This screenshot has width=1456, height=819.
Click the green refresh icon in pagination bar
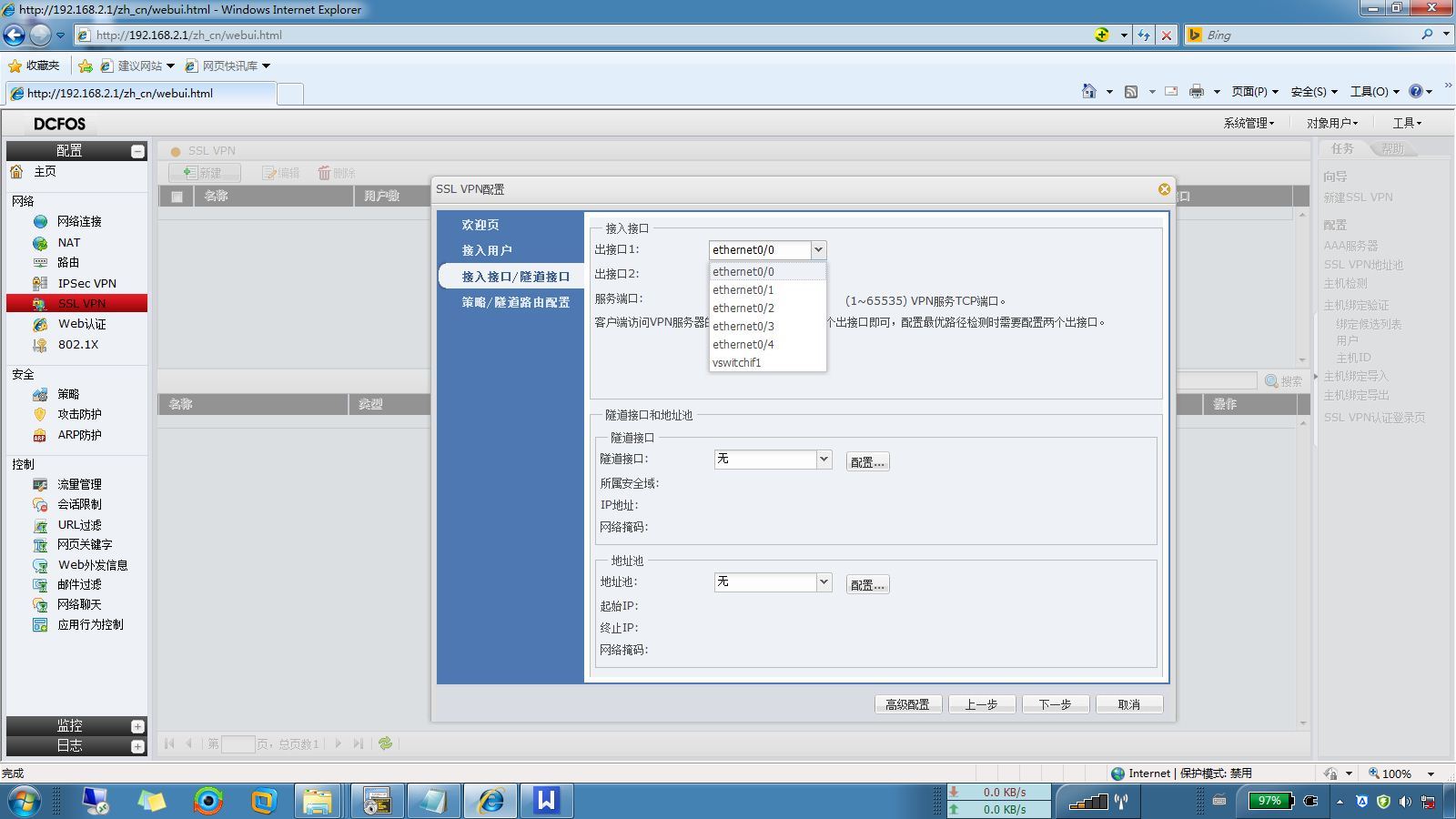[386, 743]
